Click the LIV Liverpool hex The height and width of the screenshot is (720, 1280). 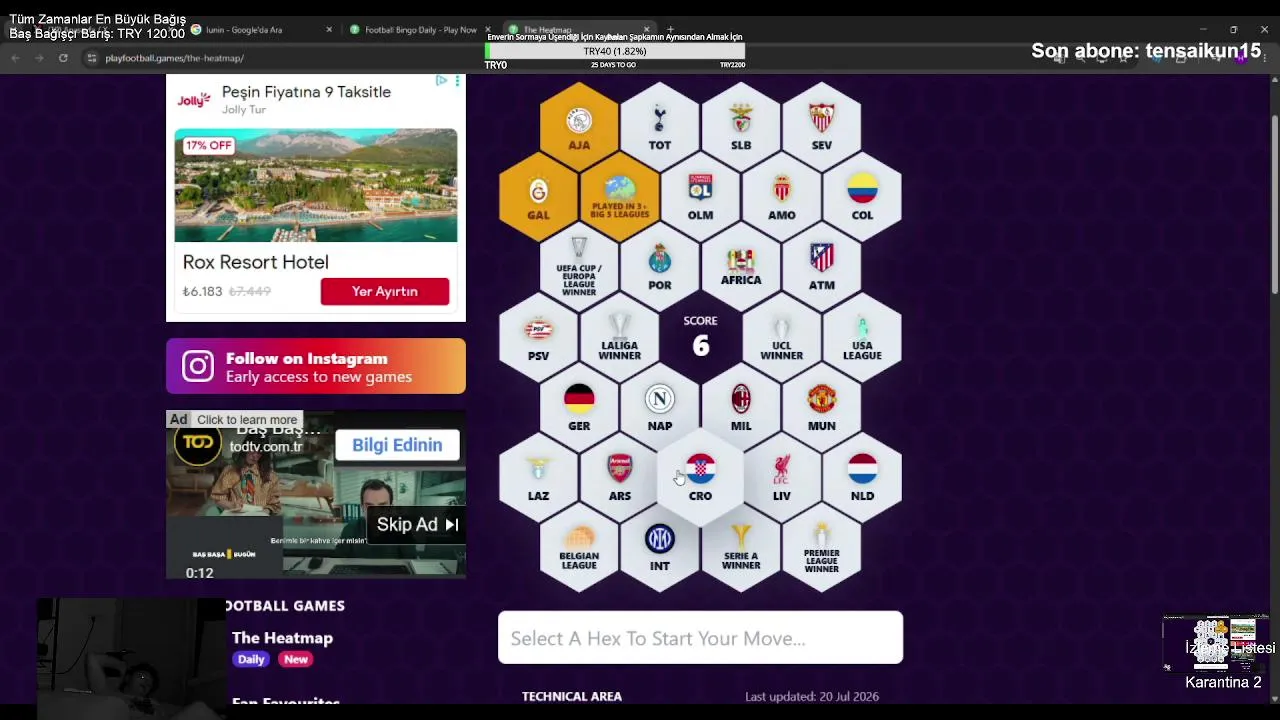coord(782,477)
